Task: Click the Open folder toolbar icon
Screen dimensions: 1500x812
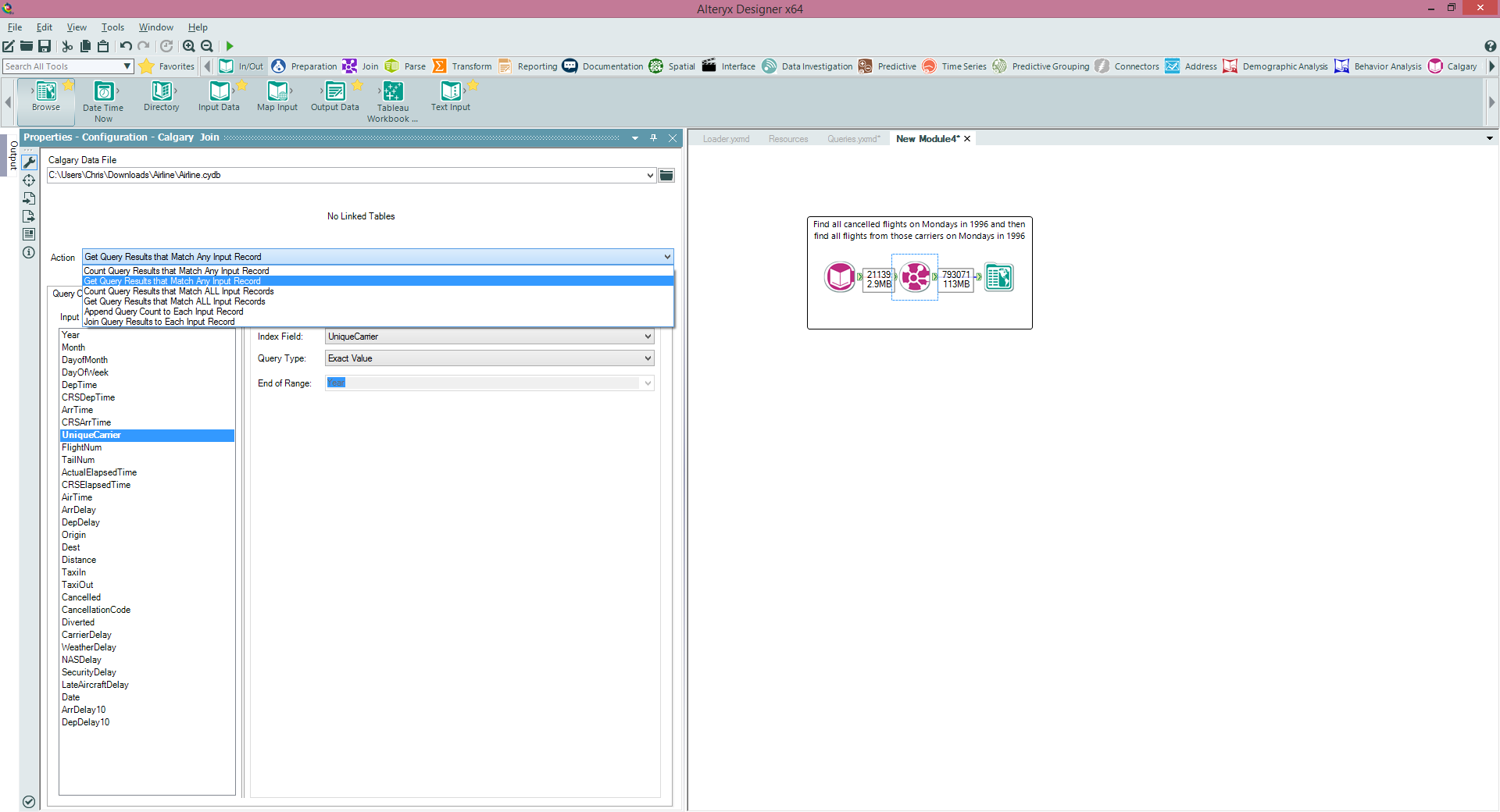Action: 27,46
